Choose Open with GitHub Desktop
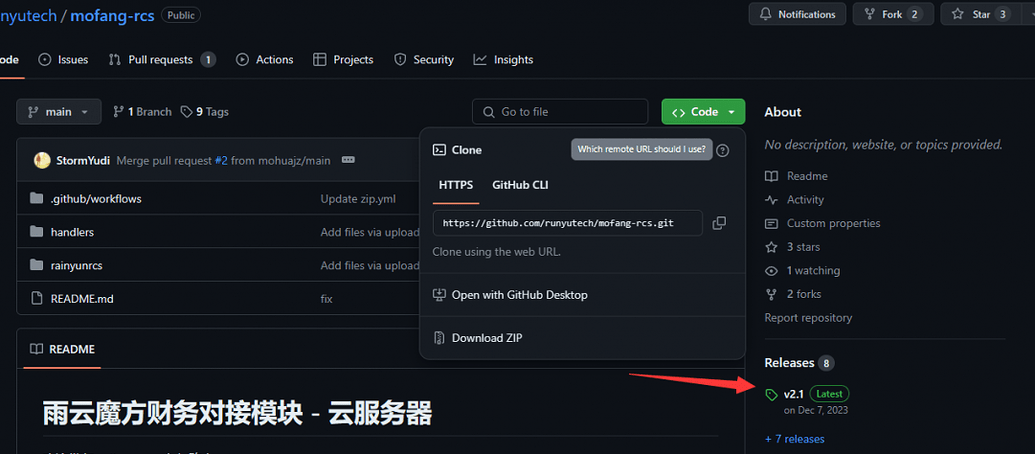Screen dimensions: 1035x454 tap(519, 295)
